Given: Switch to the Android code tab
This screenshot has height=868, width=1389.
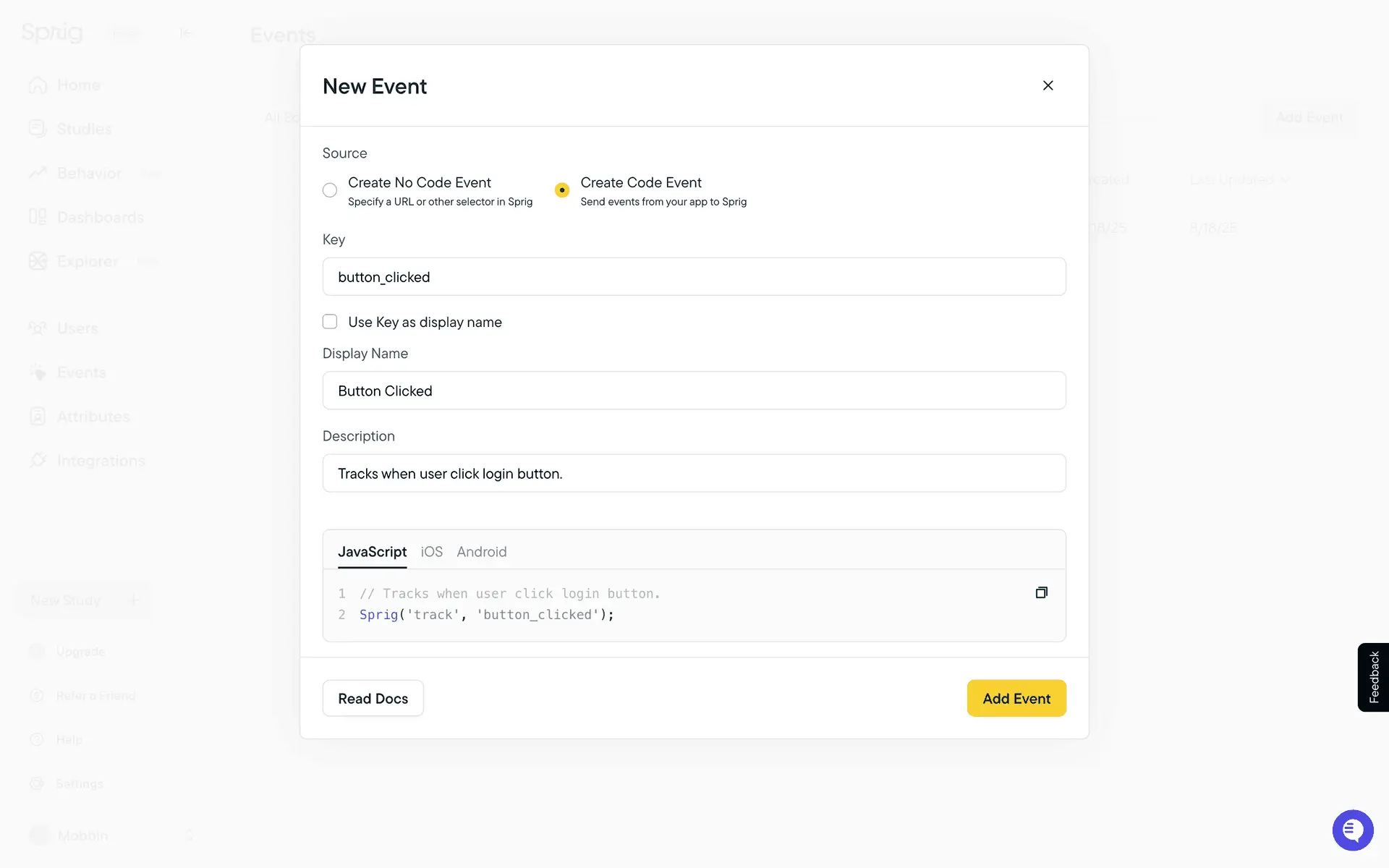Looking at the screenshot, I should [x=482, y=552].
